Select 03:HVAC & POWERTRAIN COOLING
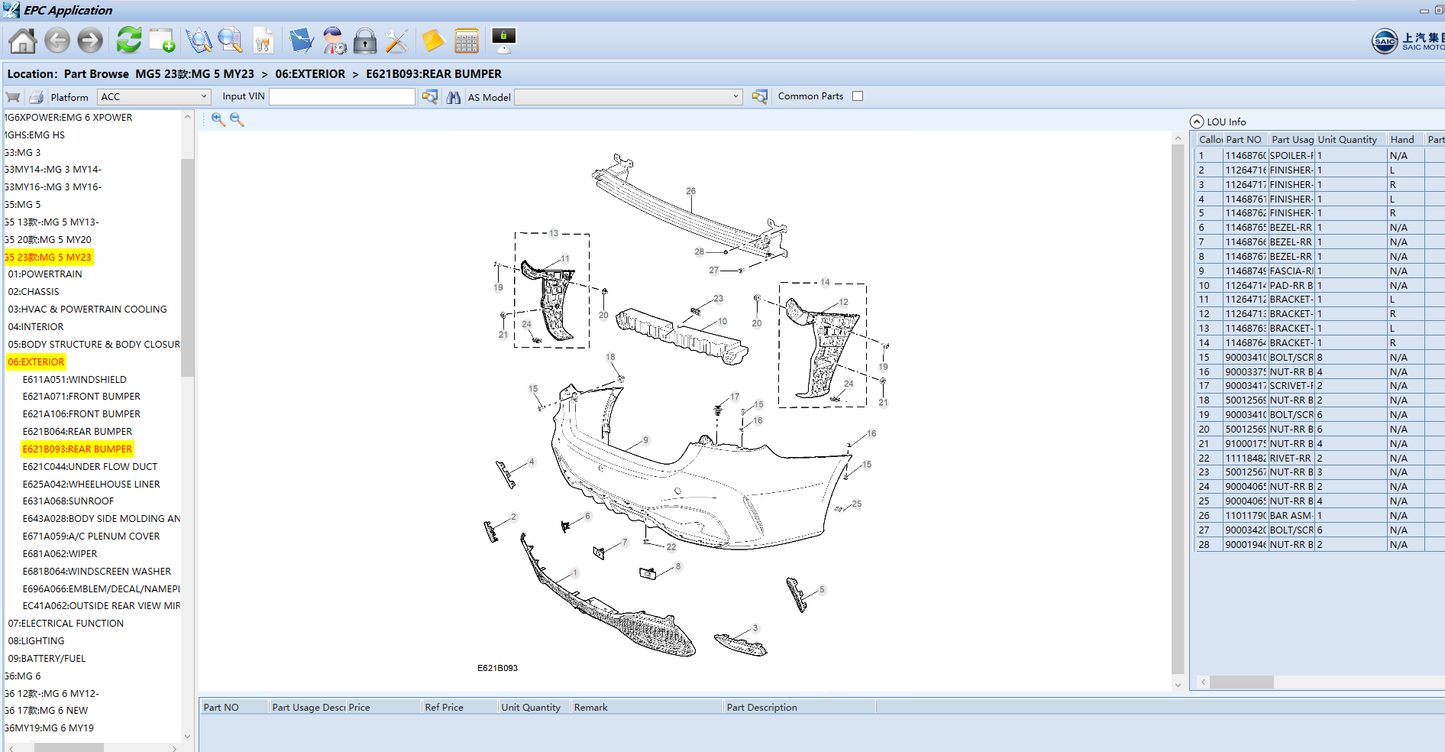 pyautogui.click(x=88, y=309)
